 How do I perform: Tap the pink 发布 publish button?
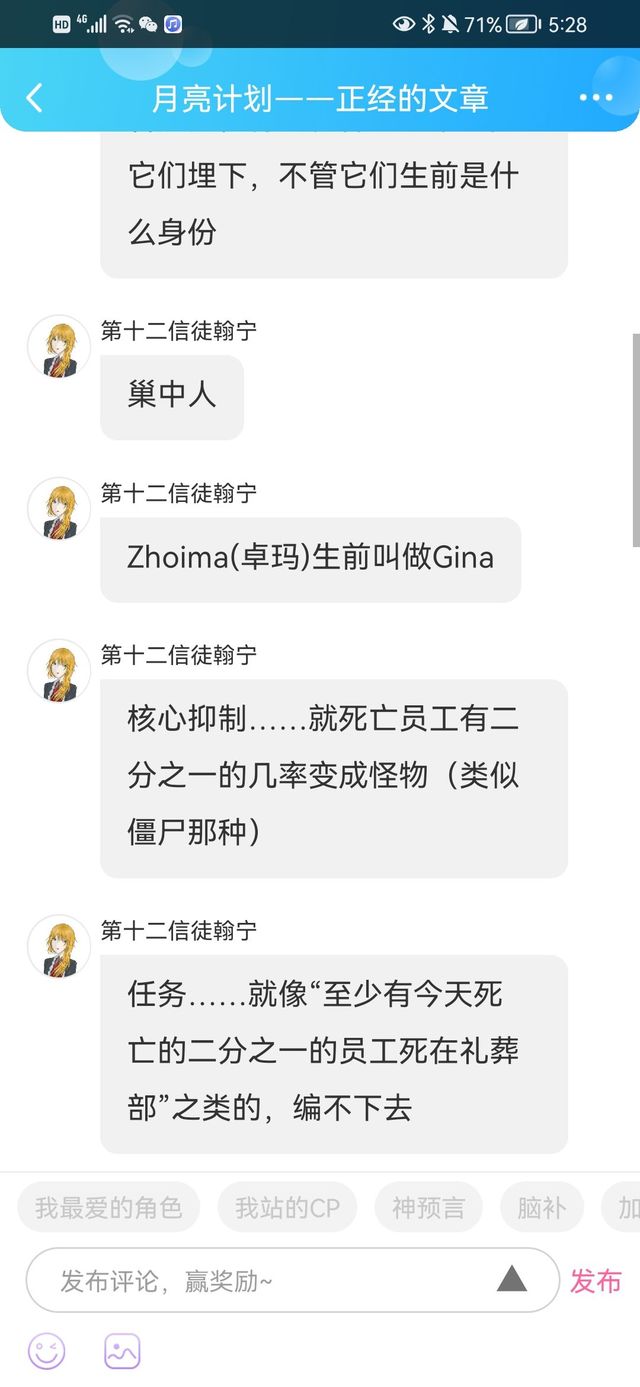[596, 1280]
